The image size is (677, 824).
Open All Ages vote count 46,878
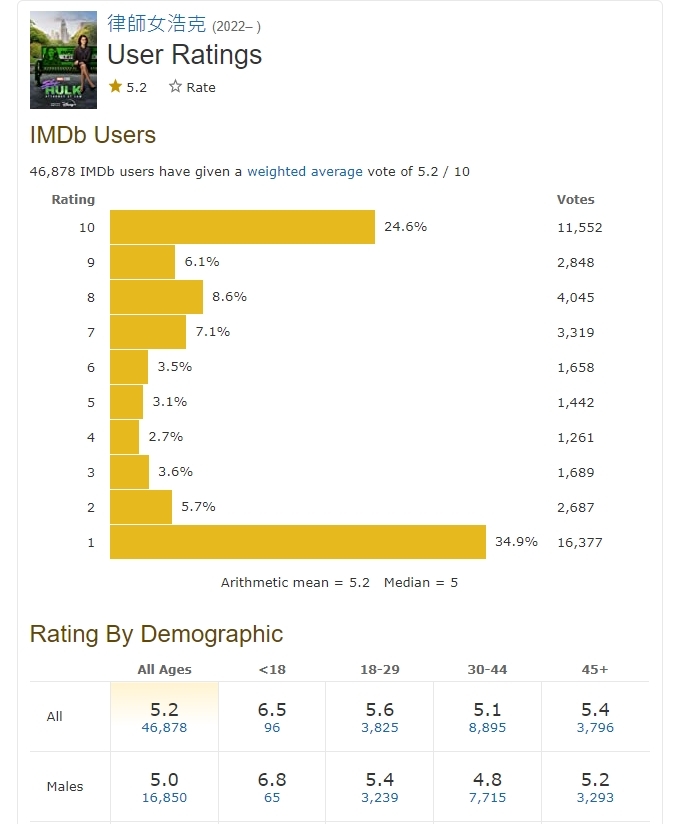pyautogui.click(x=164, y=728)
